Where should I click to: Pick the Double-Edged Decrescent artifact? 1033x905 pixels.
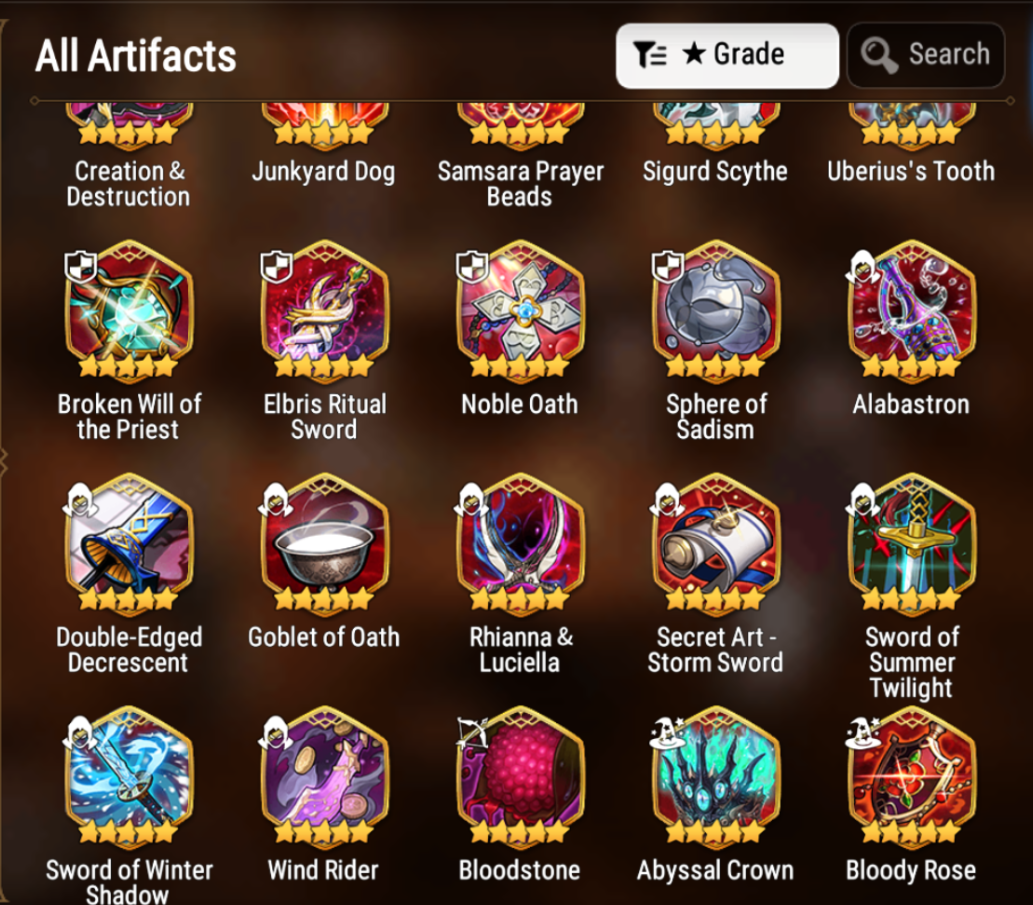pyautogui.click(x=129, y=545)
